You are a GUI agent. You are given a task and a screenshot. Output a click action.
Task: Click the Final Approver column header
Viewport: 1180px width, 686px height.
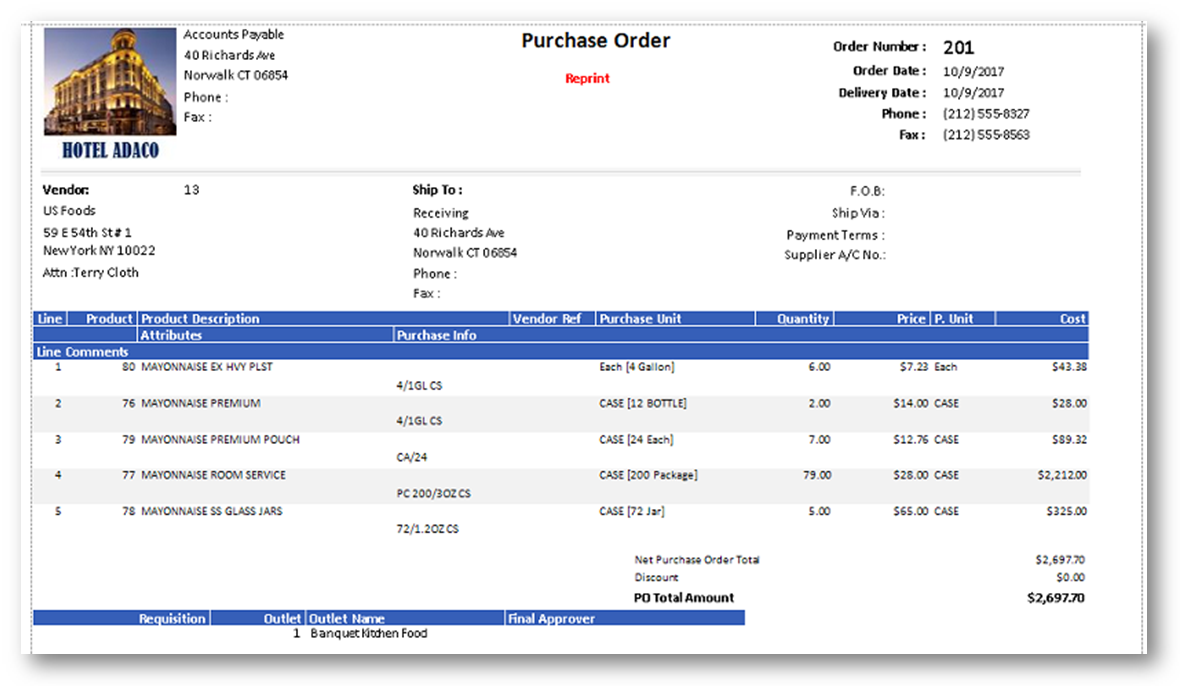coord(551,619)
